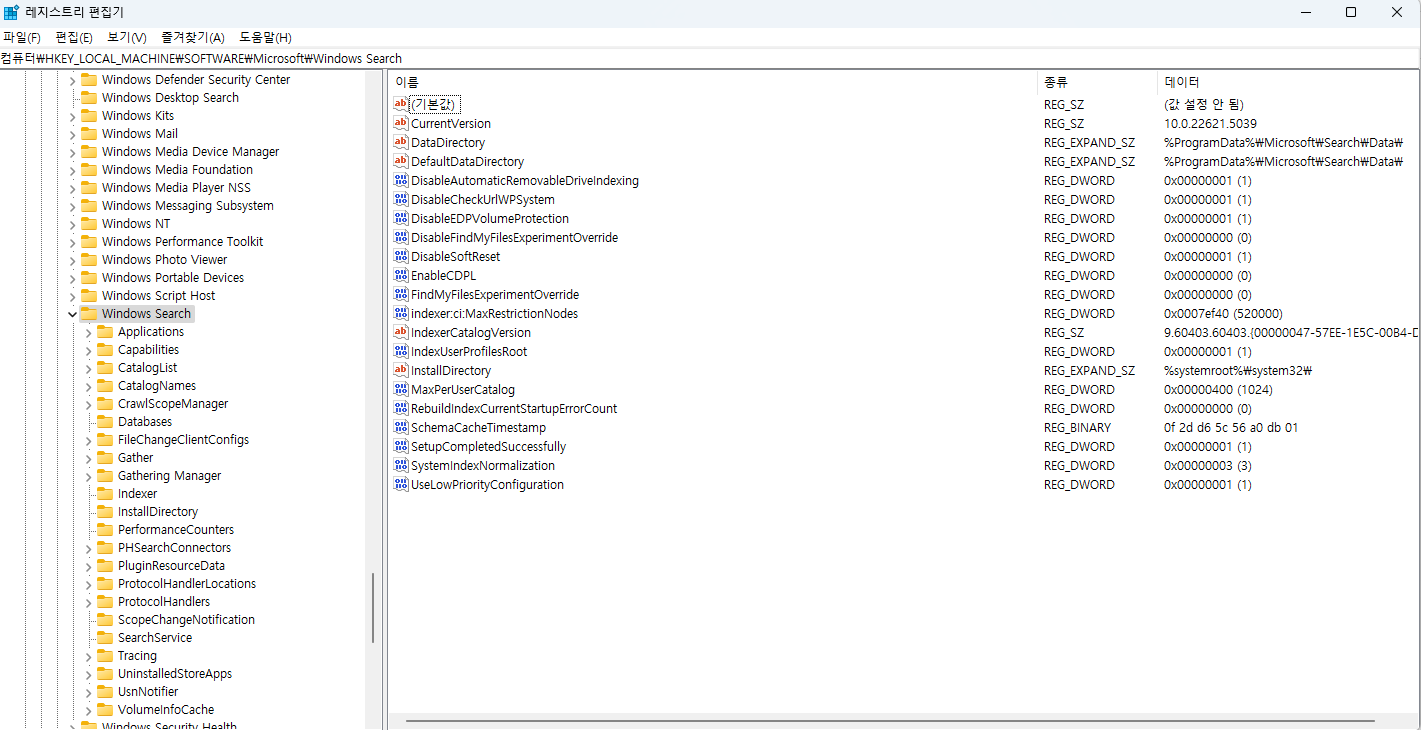Image resolution: width=1421 pixels, height=730 pixels.
Task: Select the IndexUserProfilesRoot value name
Action: pos(469,351)
